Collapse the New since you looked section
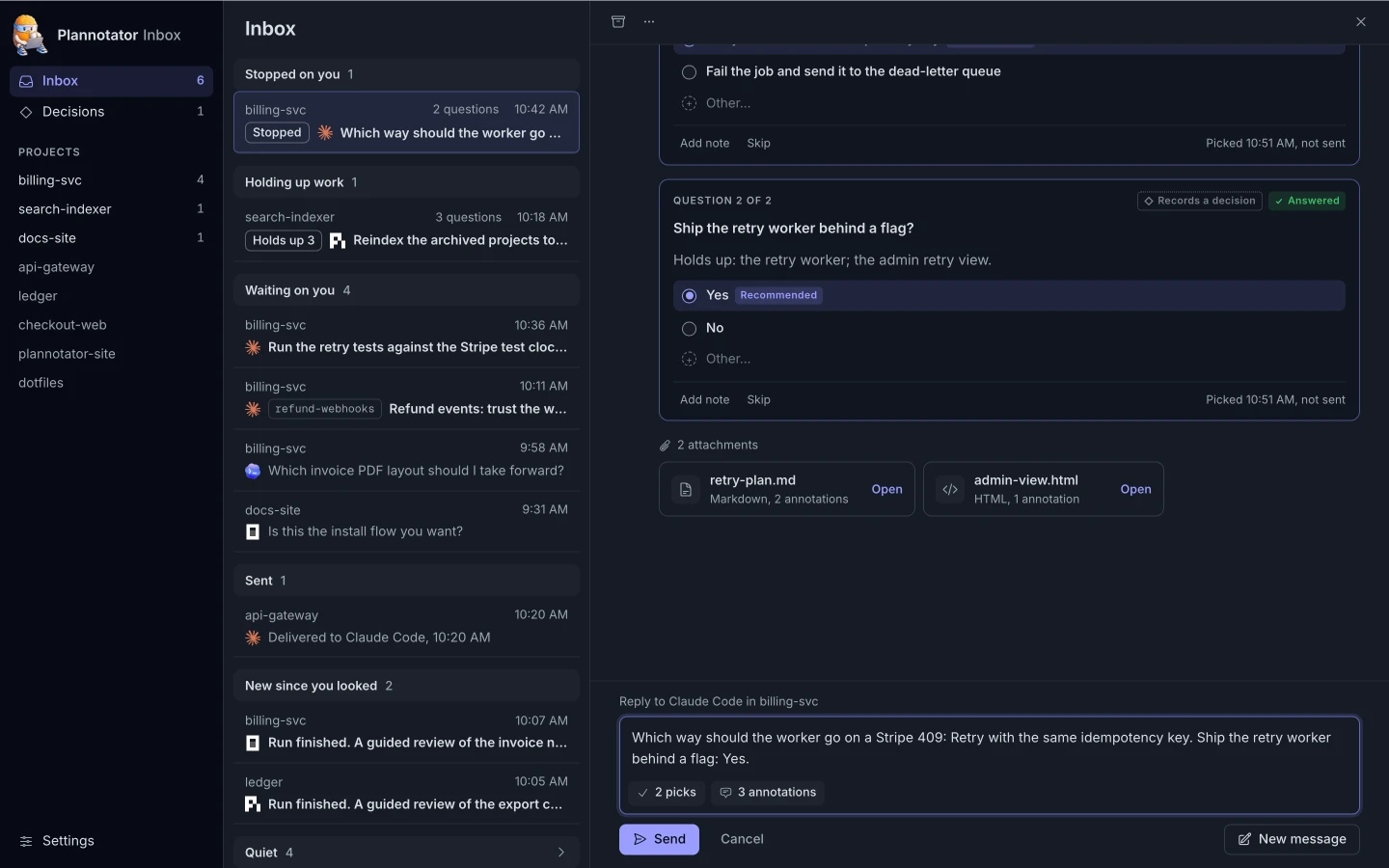Viewport: 1389px width, 868px height. [x=406, y=686]
